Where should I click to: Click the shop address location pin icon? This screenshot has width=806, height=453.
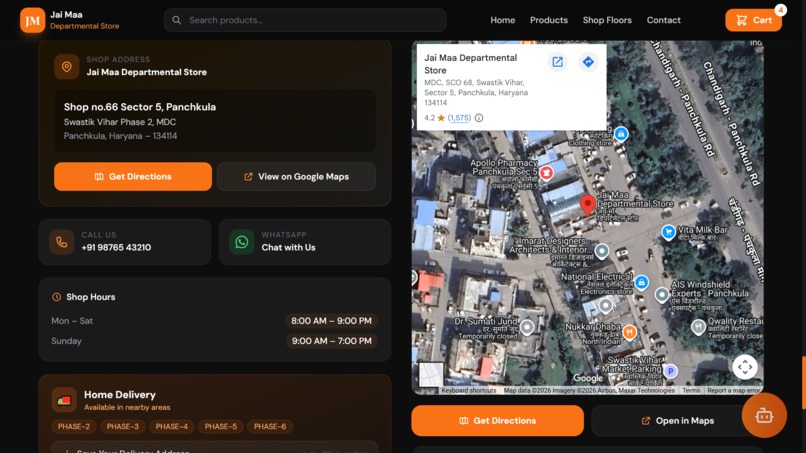66,66
